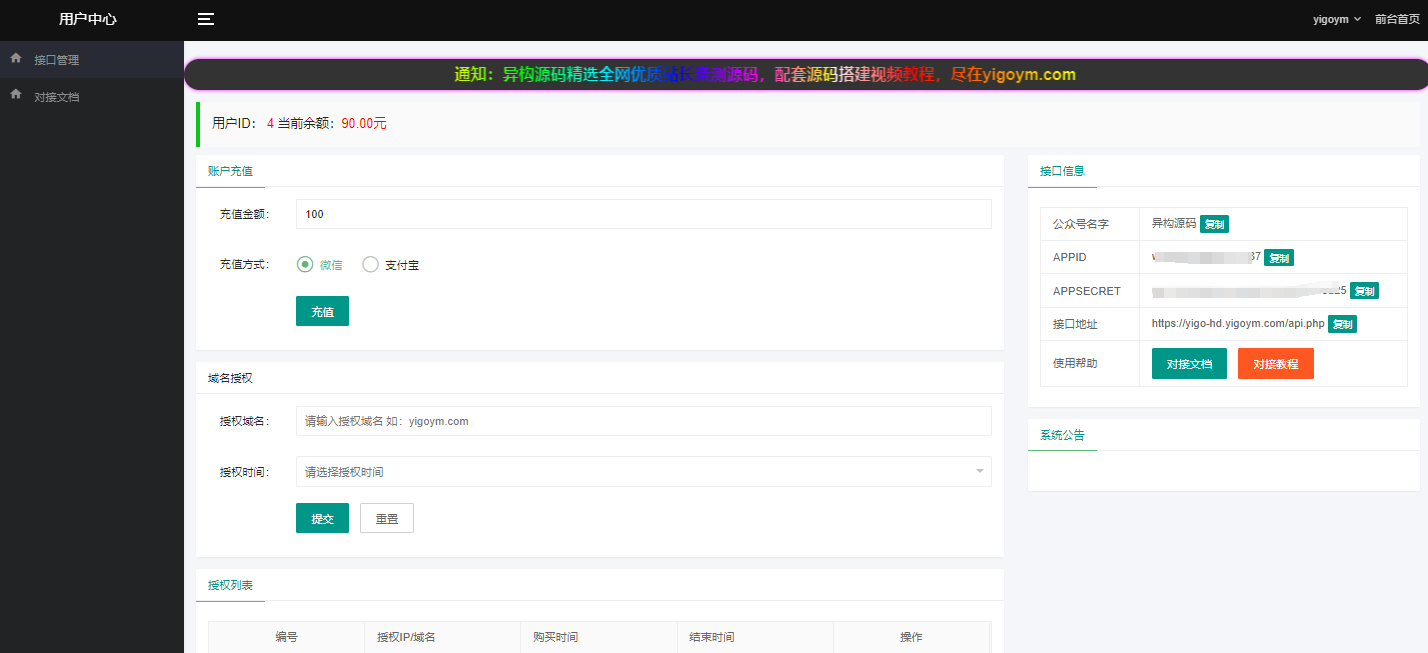Copy the 接口地址 API URL

pyautogui.click(x=1342, y=324)
